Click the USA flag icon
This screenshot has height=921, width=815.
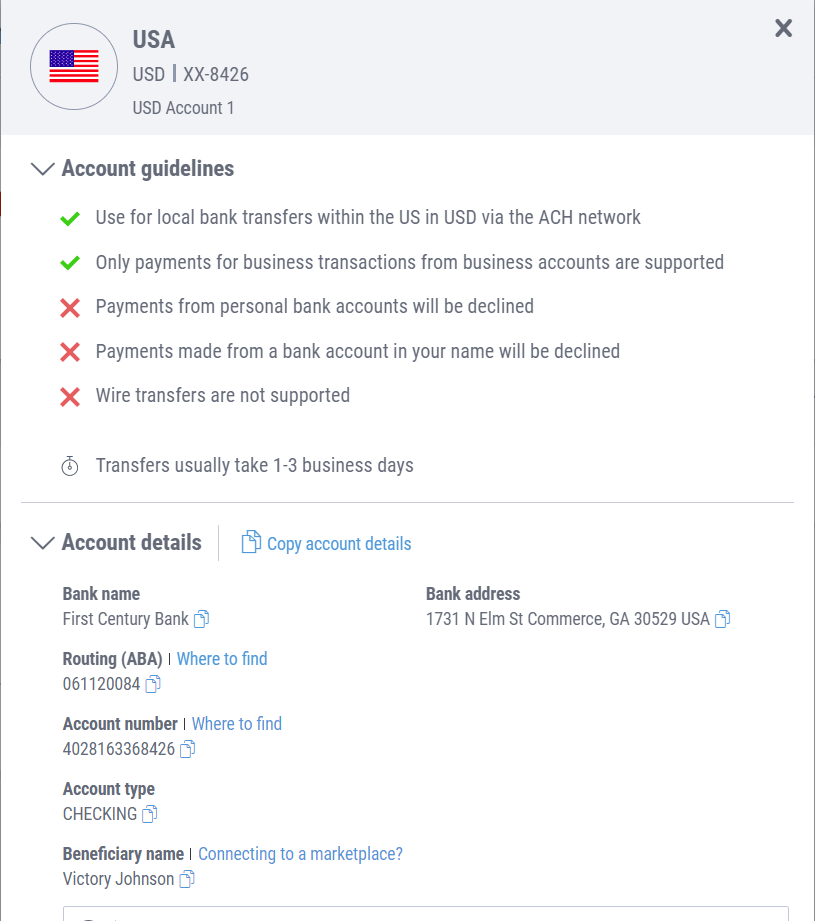[x=74, y=66]
